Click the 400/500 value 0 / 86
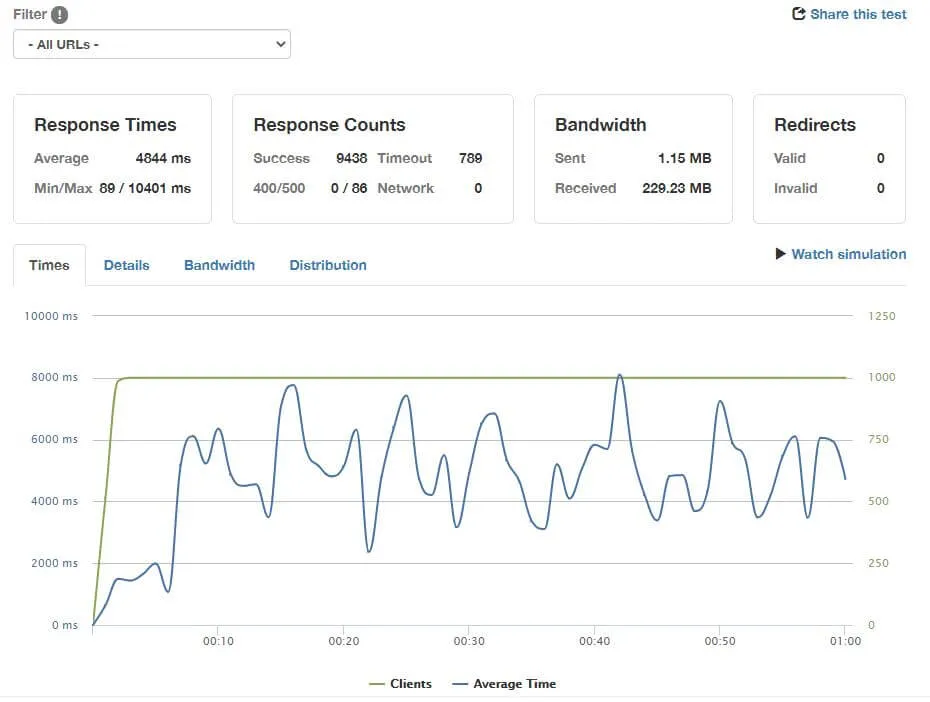This screenshot has width=930, height=702. (x=349, y=189)
